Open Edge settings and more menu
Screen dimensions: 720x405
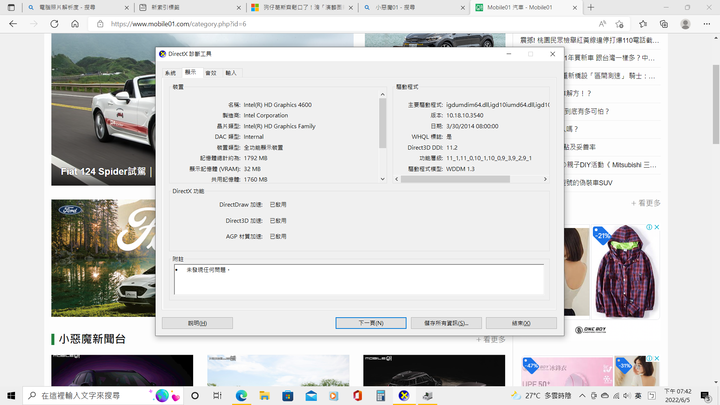pos(707,24)
